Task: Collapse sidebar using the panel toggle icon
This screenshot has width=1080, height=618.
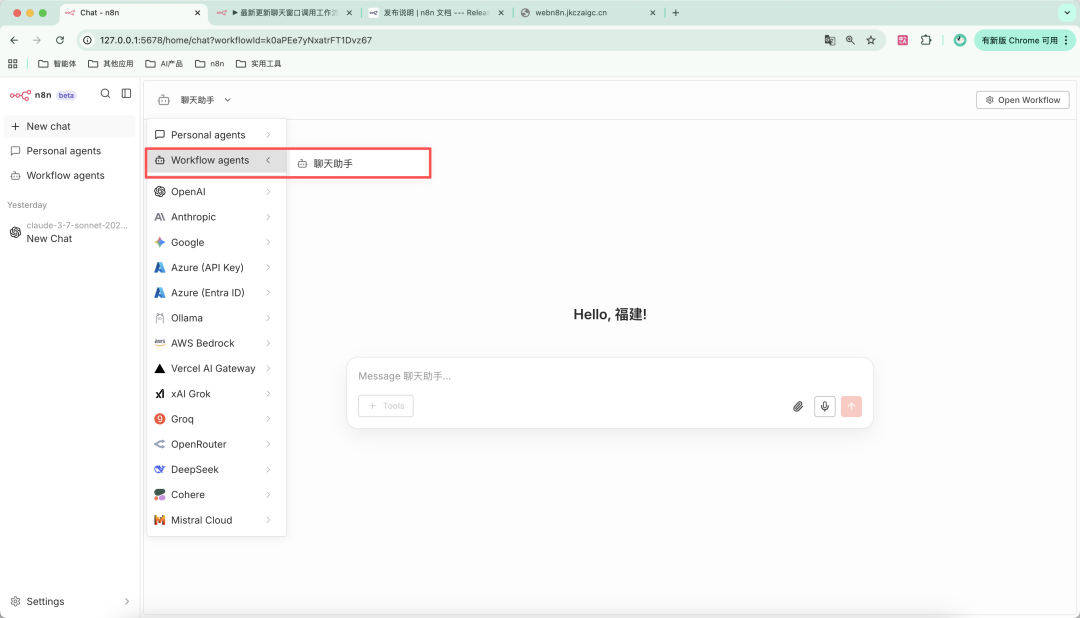Action: pyautogui.click(x=127, y=94)
